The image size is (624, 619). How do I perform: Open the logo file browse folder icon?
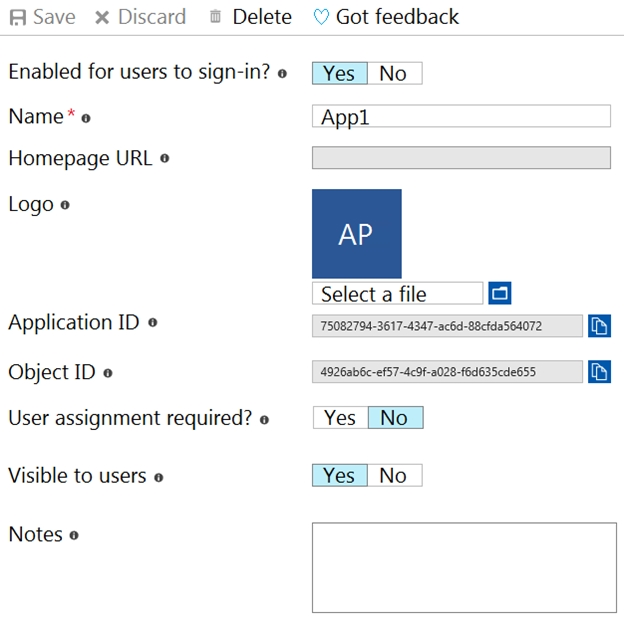499,293
